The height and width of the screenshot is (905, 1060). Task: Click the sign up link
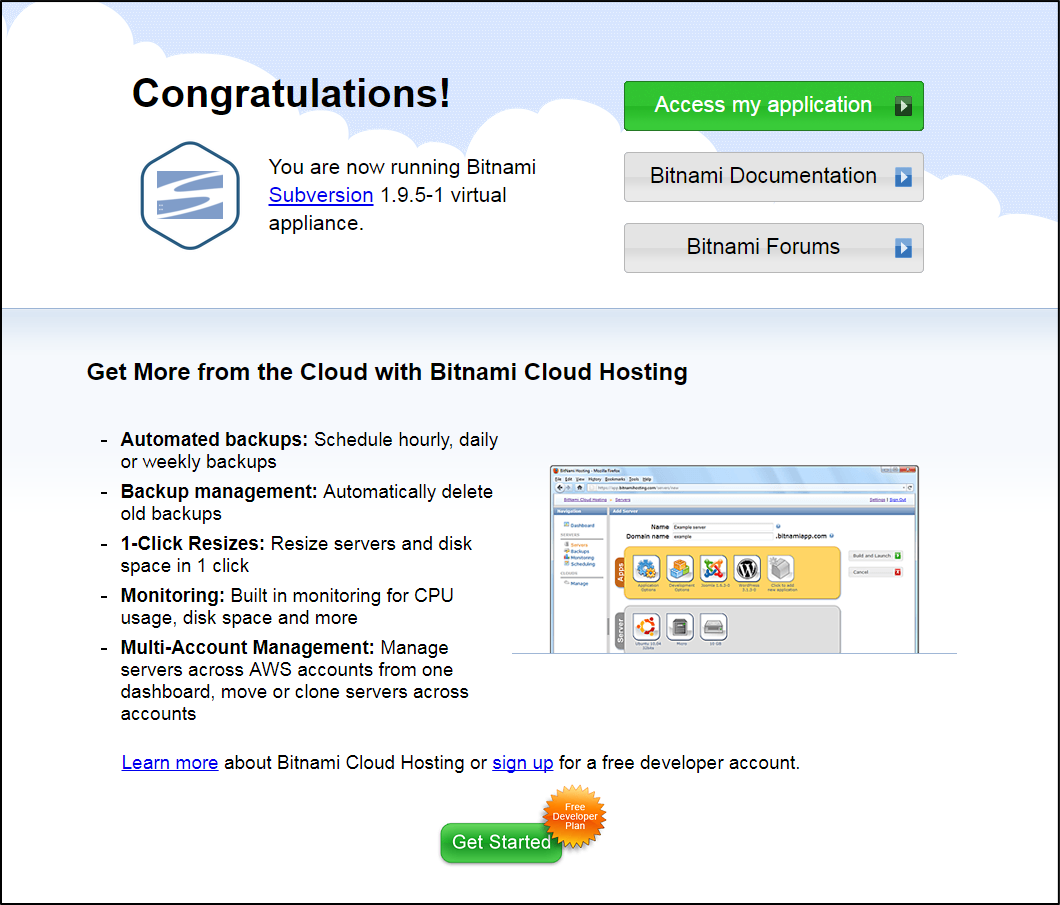(x=523, y=762)
